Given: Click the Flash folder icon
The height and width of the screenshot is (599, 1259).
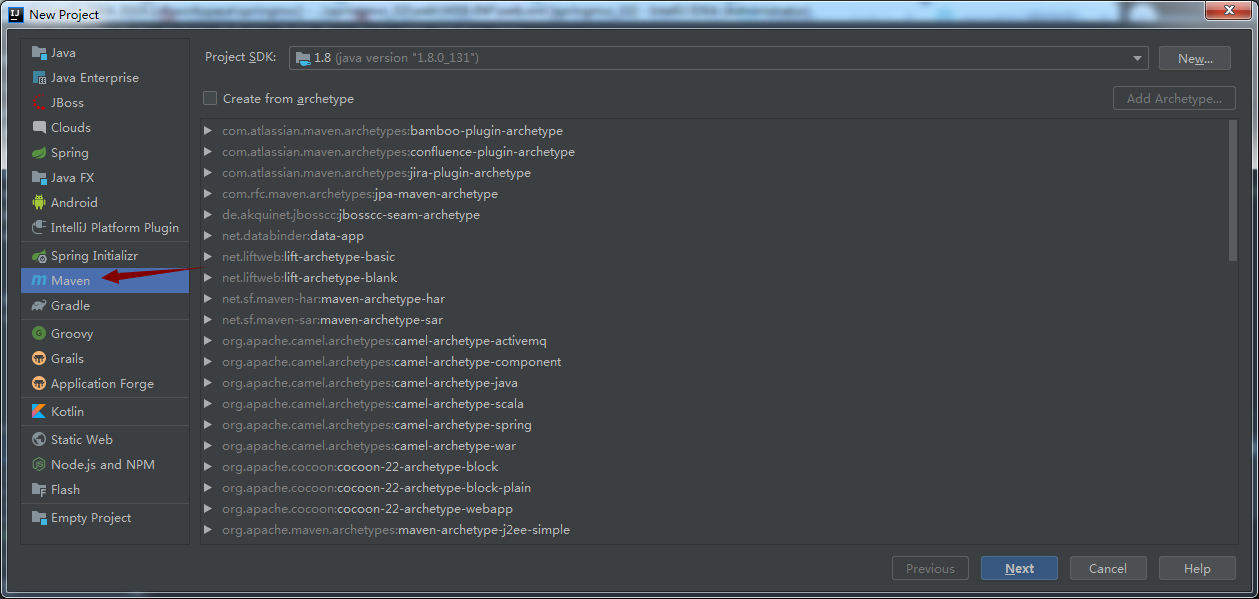Looking at the screenshot, I should click(x=39, y=490).
